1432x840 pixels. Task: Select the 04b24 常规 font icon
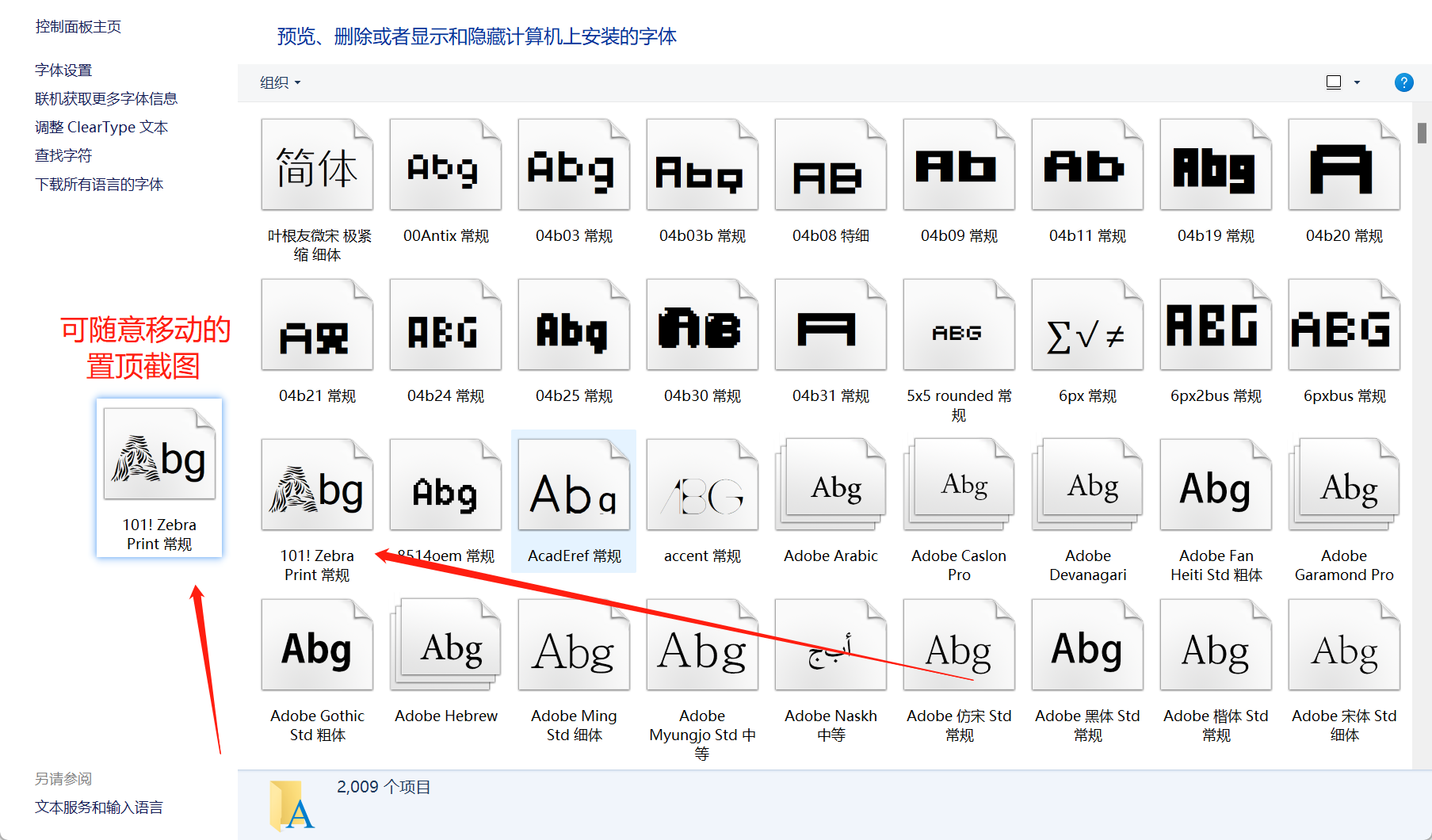[445, 325]
